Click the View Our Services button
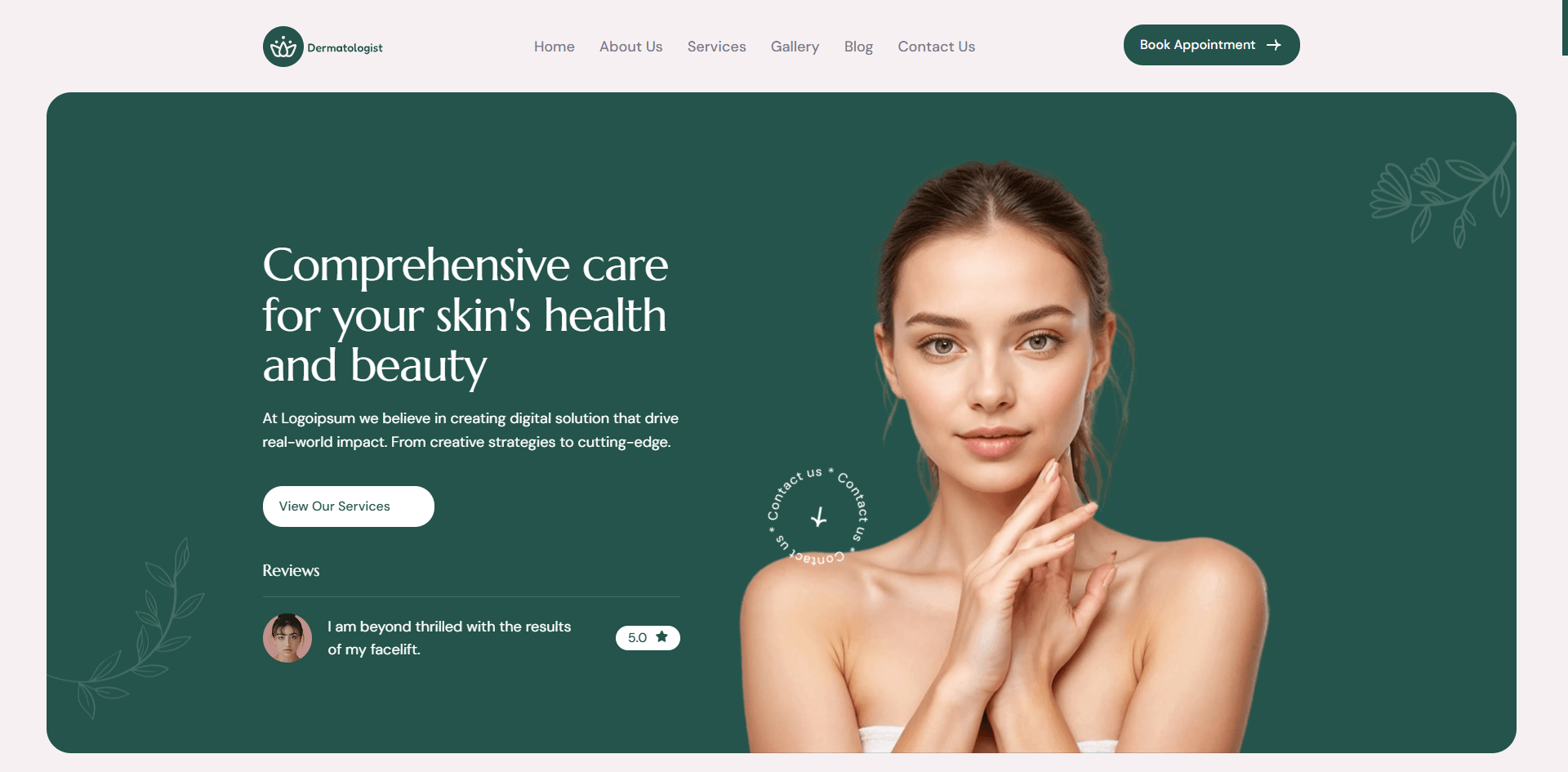Image resolution: width=1568 pixels, height=772 pixels. 349,506
